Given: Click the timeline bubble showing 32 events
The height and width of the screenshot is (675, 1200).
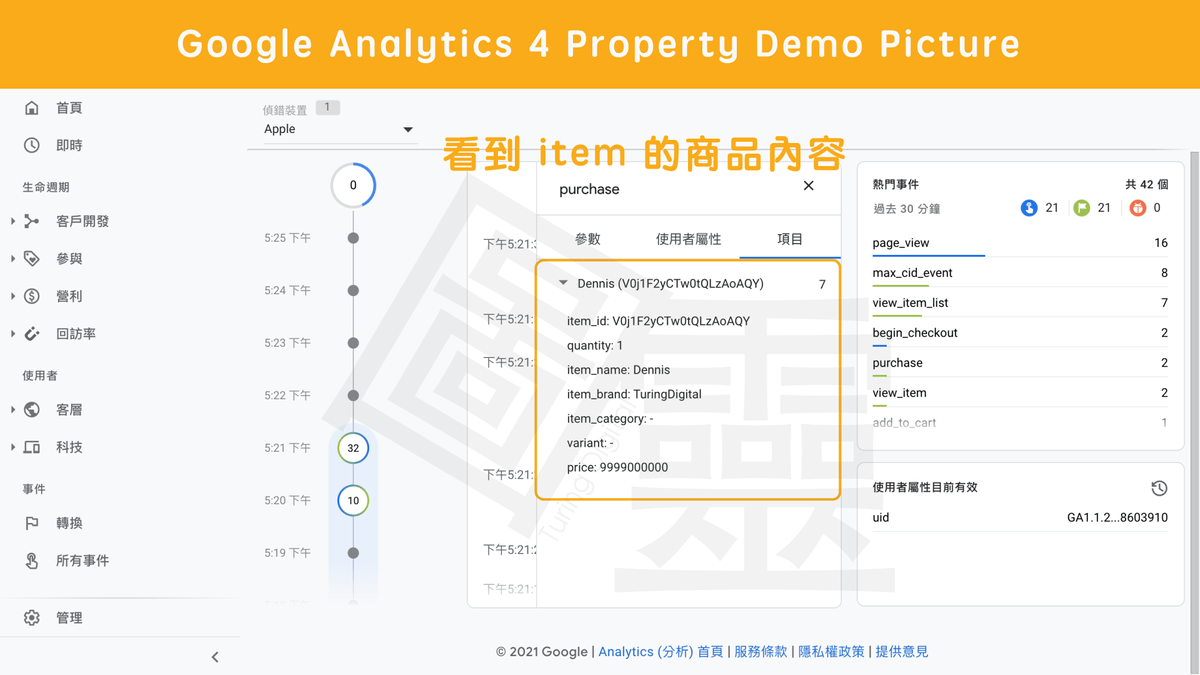Looking at the screenshot, I should [x=353, y=448].
